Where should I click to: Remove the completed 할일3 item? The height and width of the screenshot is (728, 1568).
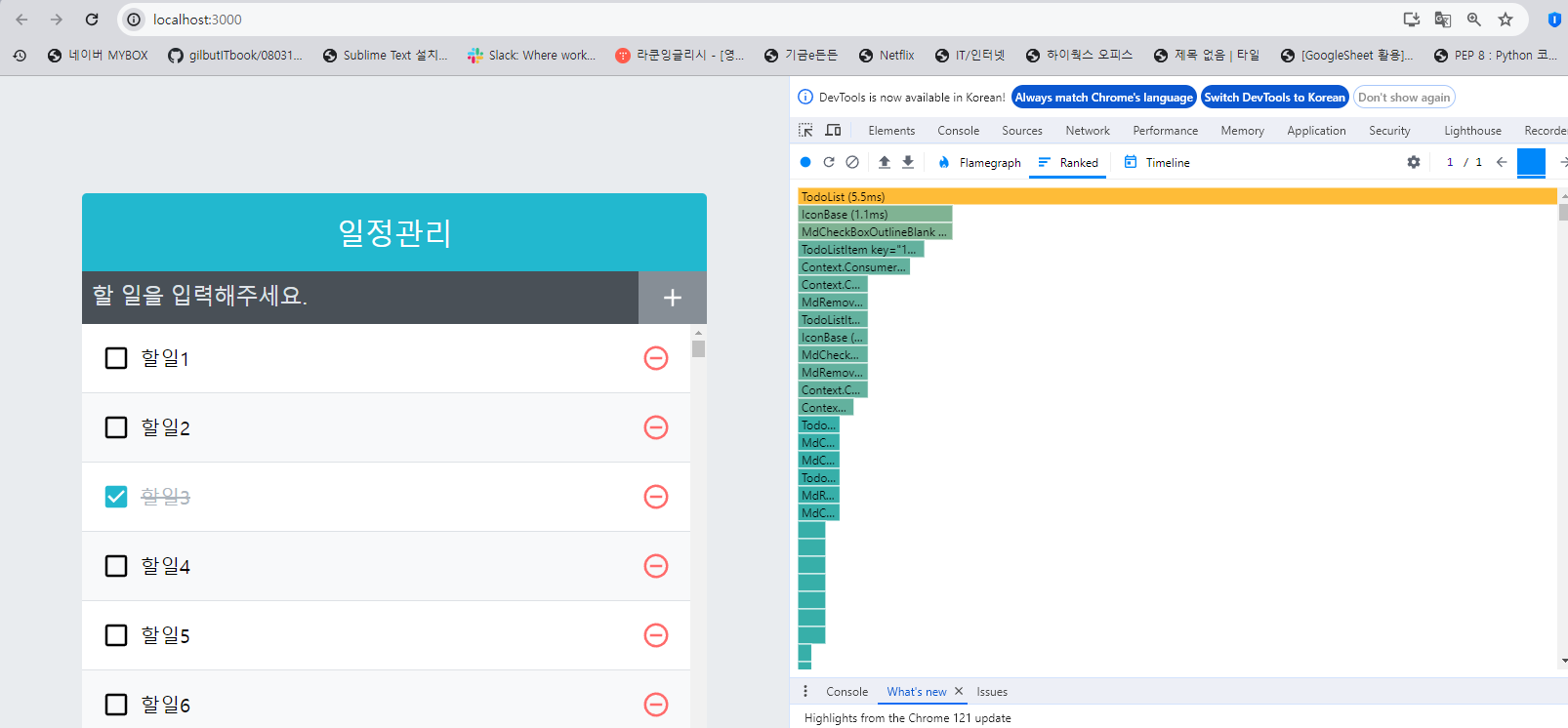(x=656, y=497)
